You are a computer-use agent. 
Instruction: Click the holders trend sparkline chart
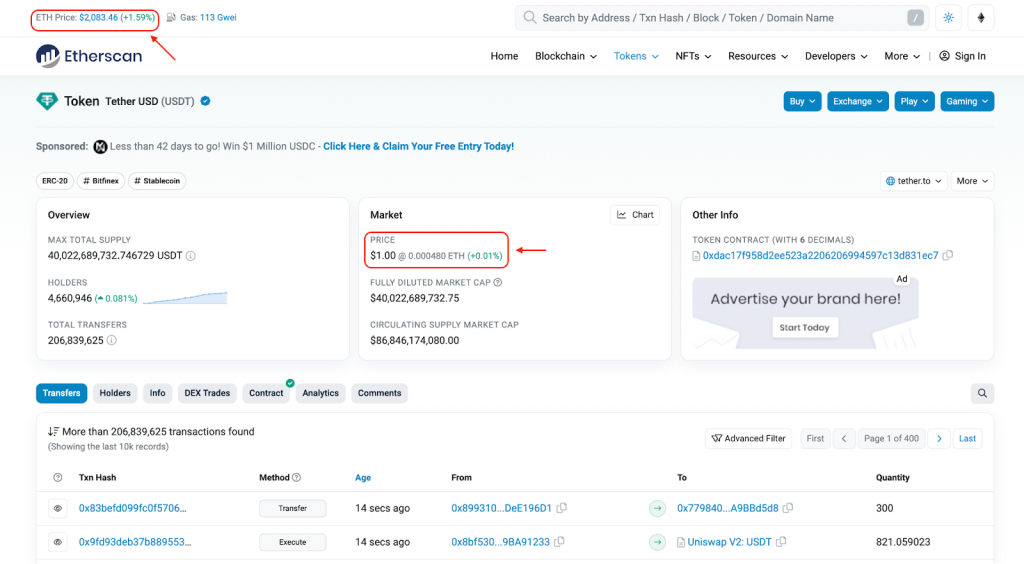[185, 298]
